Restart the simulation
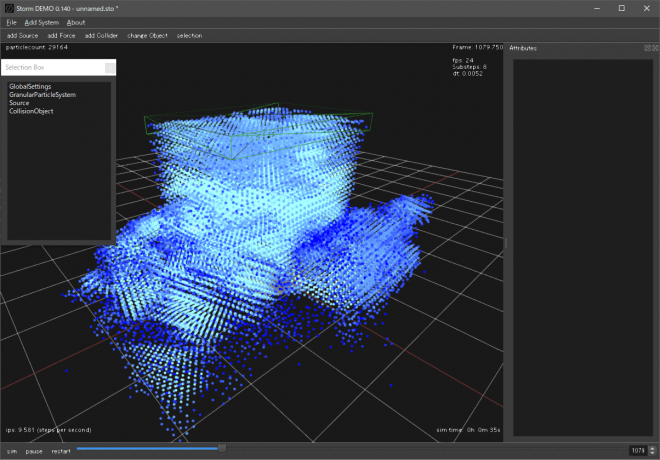 pos(61,451)
